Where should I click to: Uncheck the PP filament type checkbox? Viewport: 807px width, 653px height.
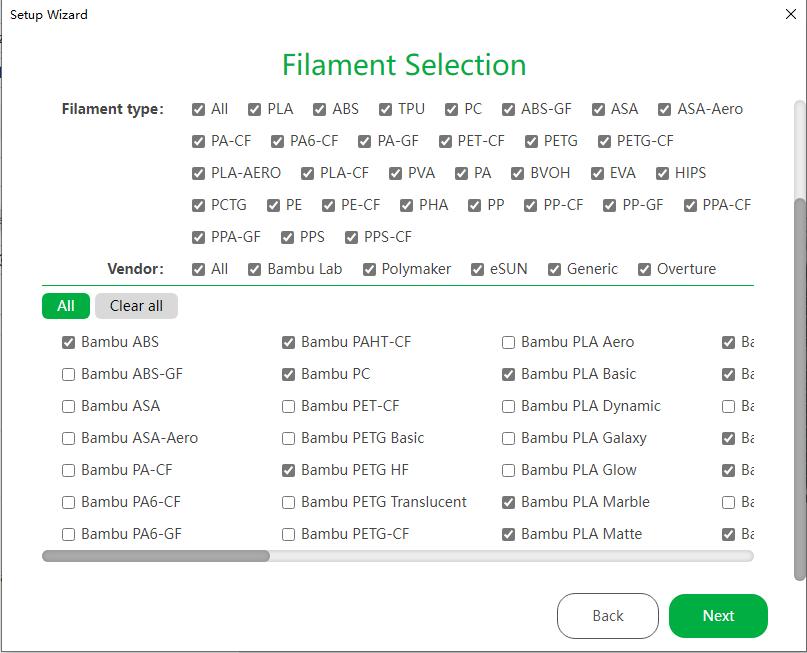[474, 206]
